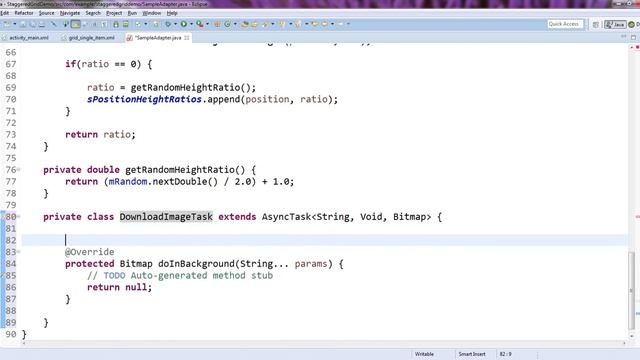Click the Debug bug icon
The image size is (640, 360).
[168, 24]
